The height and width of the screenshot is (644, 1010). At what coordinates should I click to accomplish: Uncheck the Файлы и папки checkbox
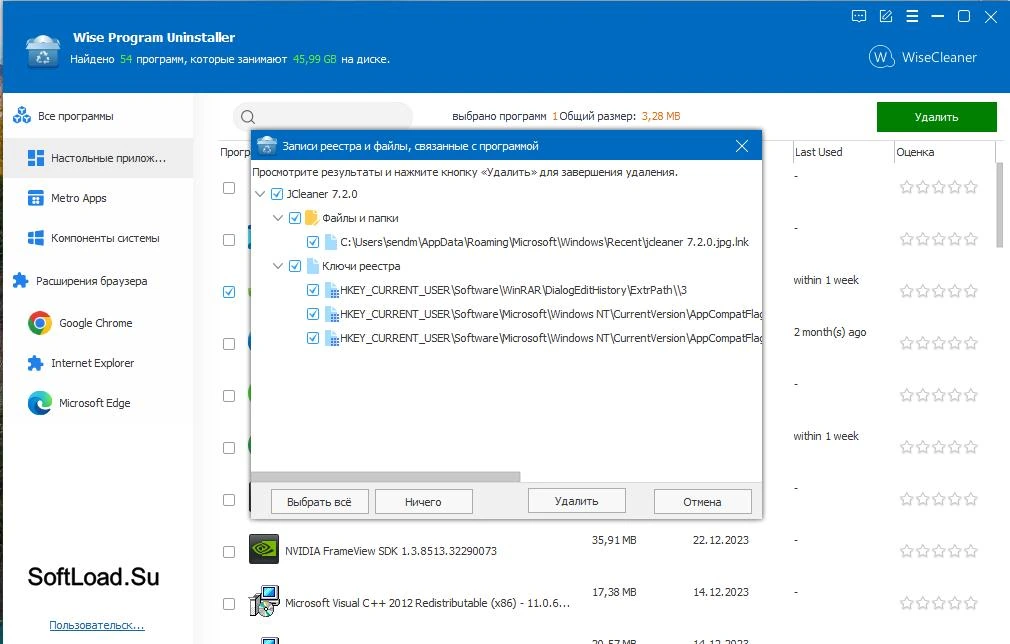295,218
